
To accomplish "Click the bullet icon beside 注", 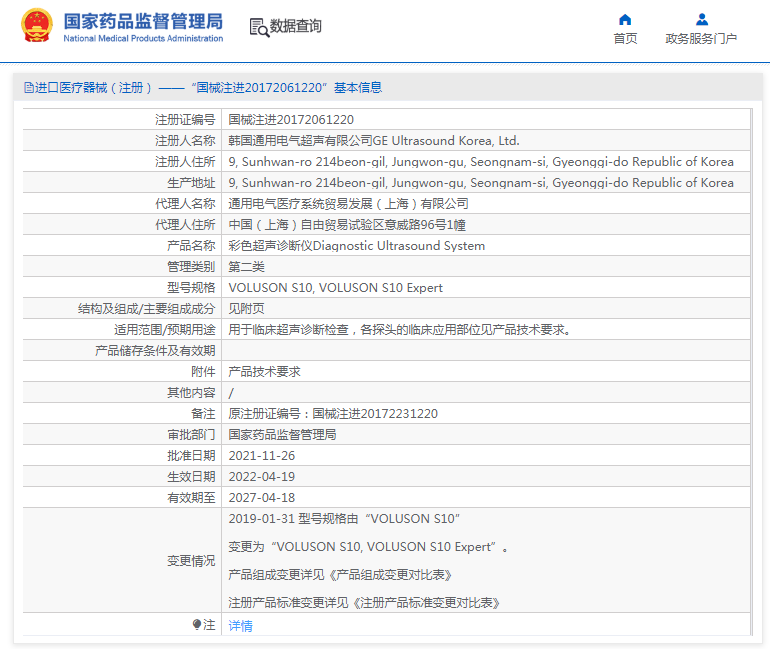I will 197,625.
